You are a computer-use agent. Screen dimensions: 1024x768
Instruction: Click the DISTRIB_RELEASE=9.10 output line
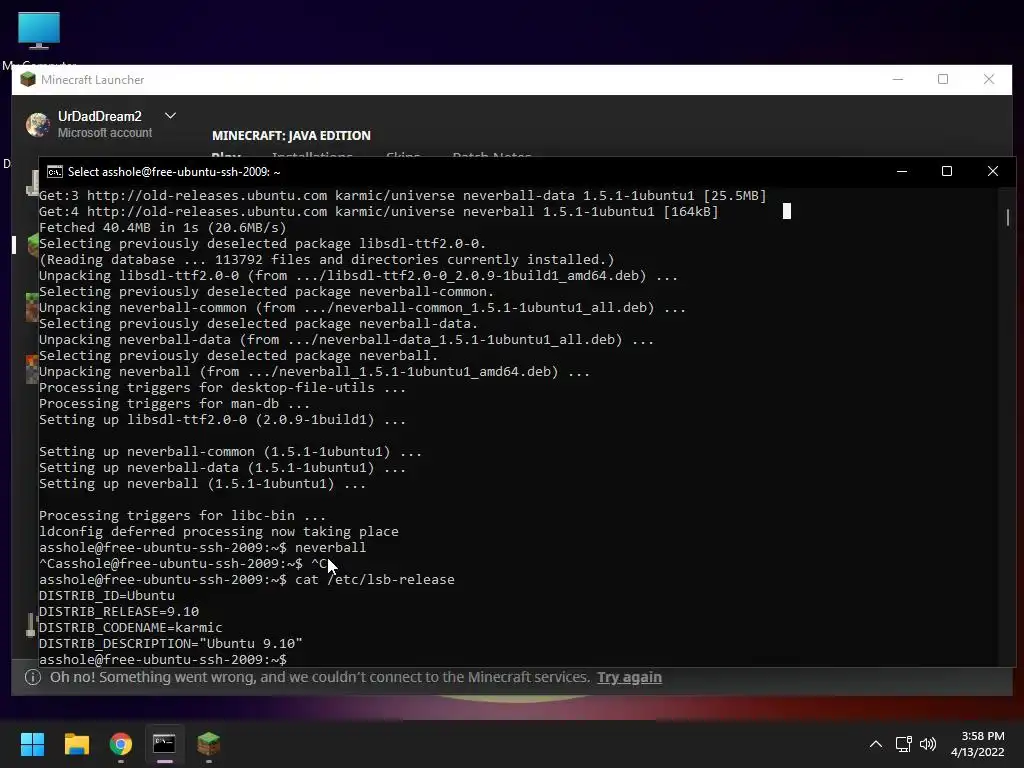(119, 611)
